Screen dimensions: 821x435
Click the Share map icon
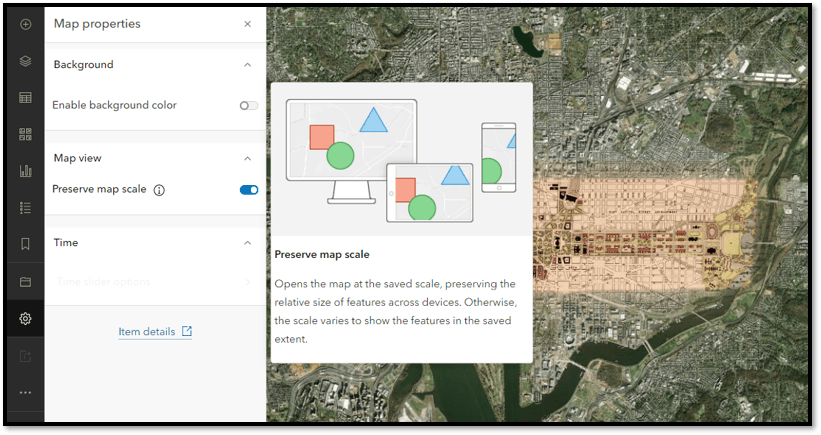pos(25,356)
